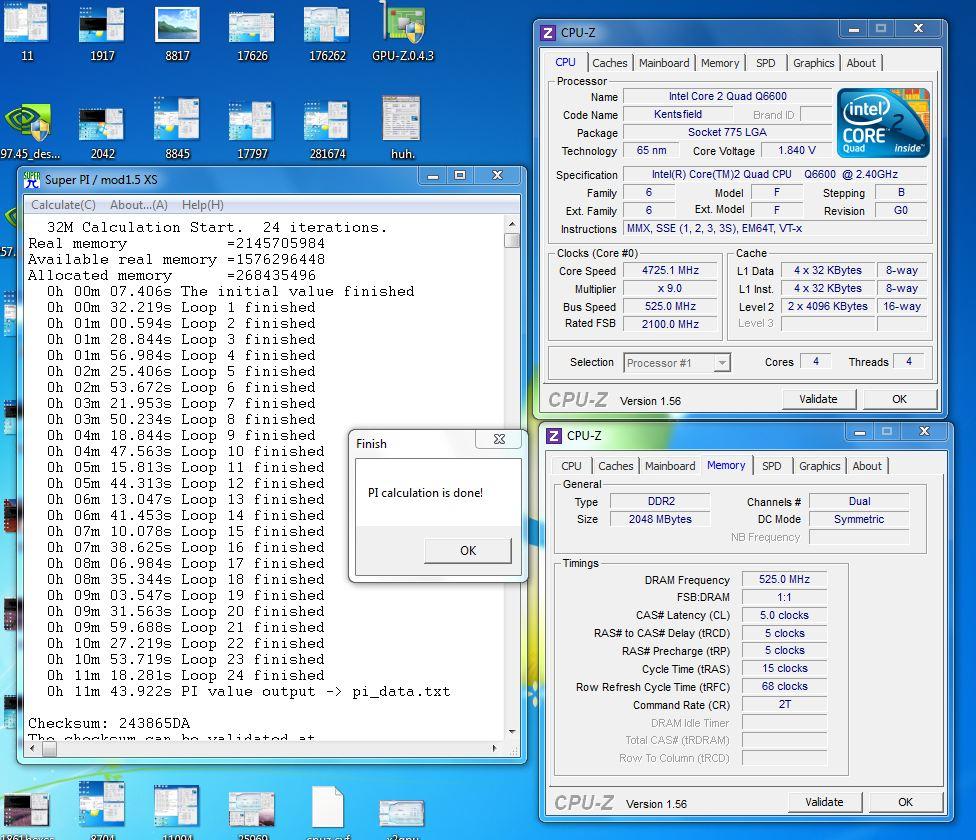The height and width of the screenshot is (840, 976).
Task: Switch to Graphics tab in top CPU-Z window
Action: 814,63
